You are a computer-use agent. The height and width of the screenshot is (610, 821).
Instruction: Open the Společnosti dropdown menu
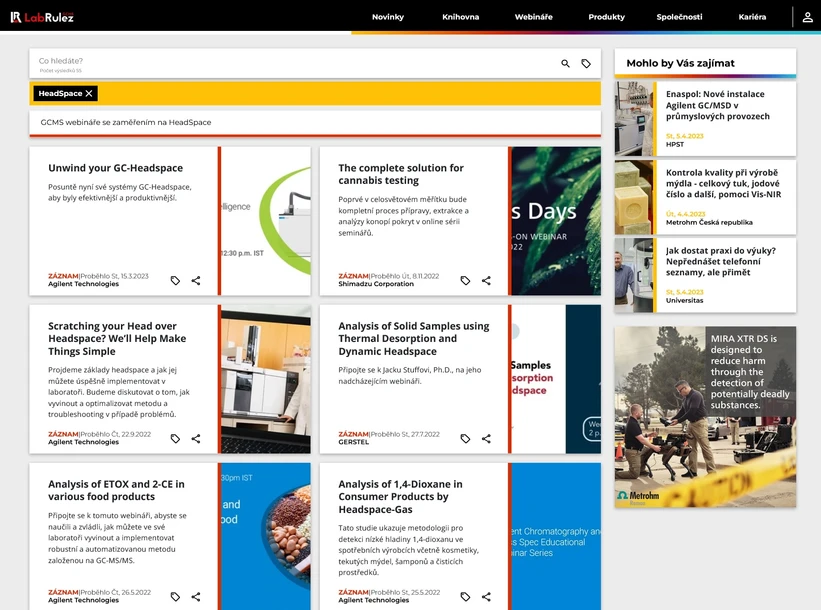pos(679,16)
